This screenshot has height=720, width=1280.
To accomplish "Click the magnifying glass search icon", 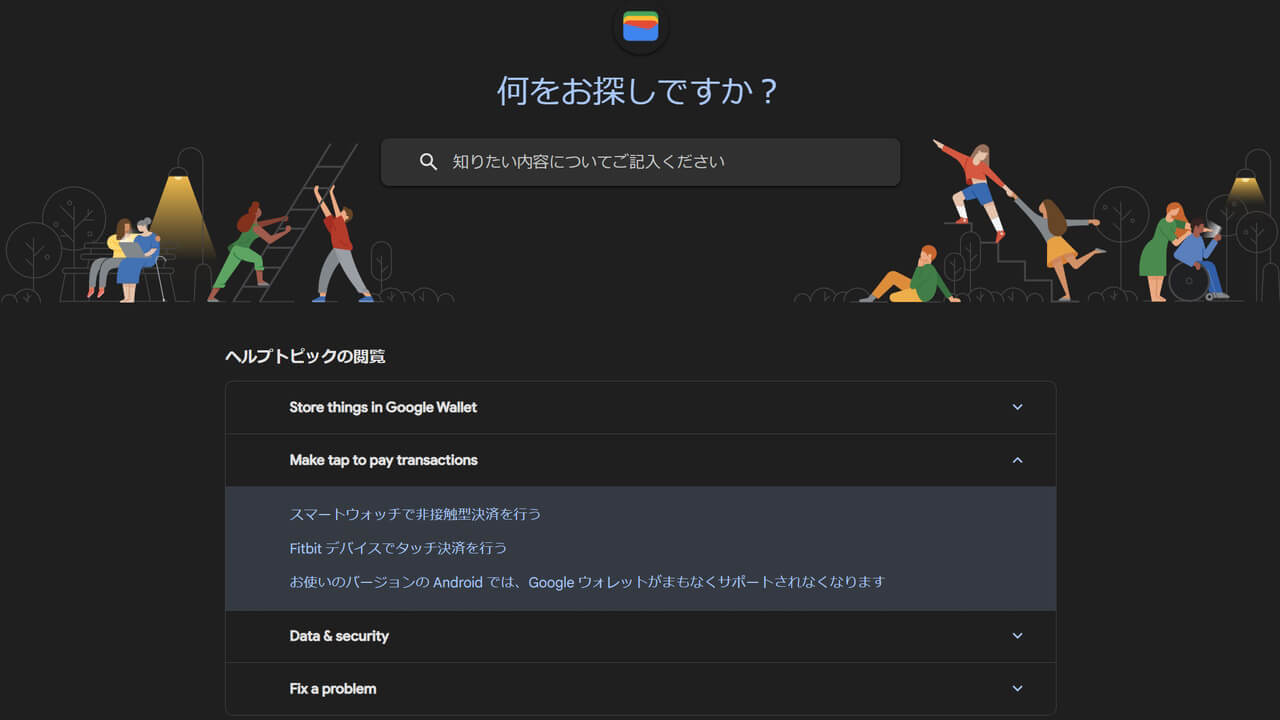I will click(x=429, y=161).
